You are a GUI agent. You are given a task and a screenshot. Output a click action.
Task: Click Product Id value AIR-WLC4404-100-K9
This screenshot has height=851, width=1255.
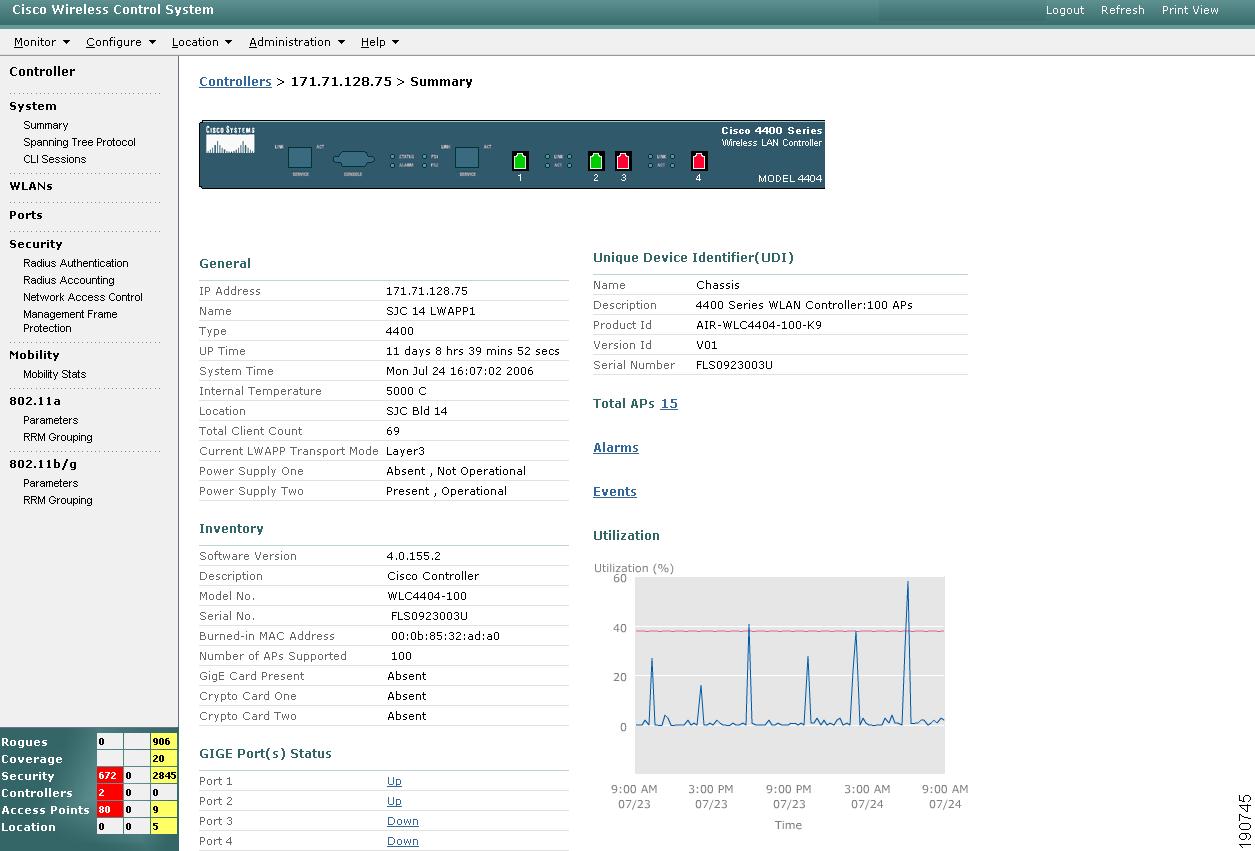click(x=759, y=325)
